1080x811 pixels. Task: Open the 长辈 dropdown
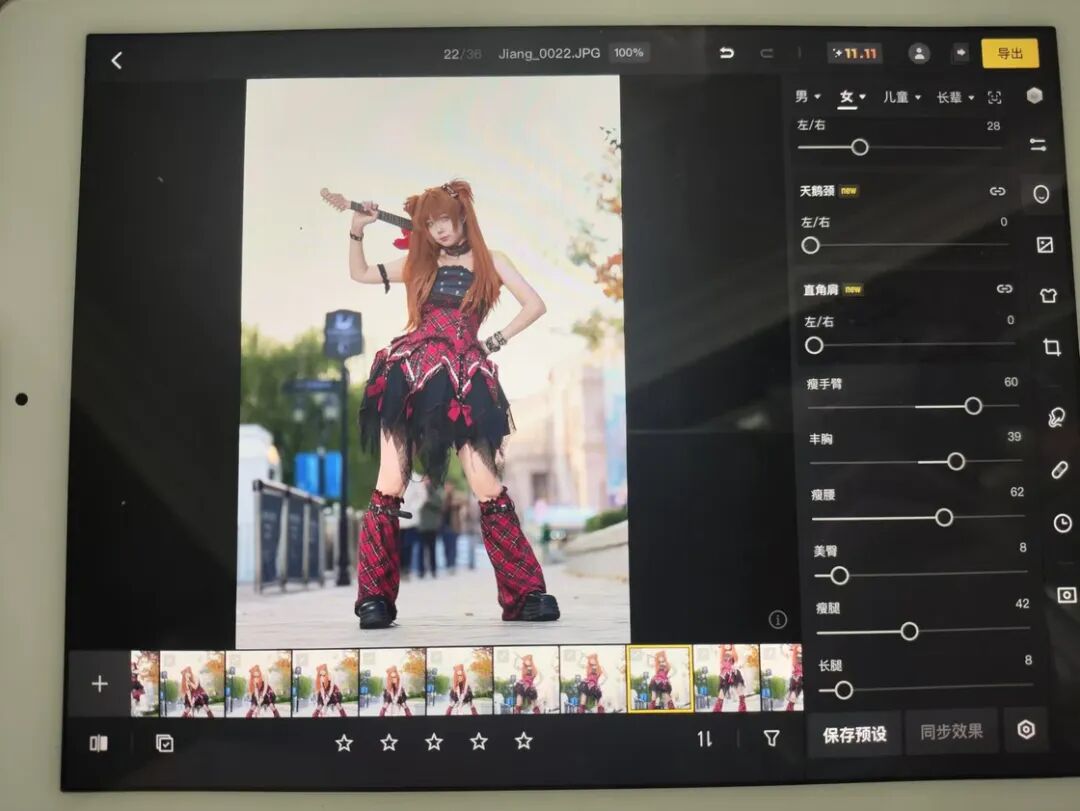pyautogui.click(x=955, y=97)
